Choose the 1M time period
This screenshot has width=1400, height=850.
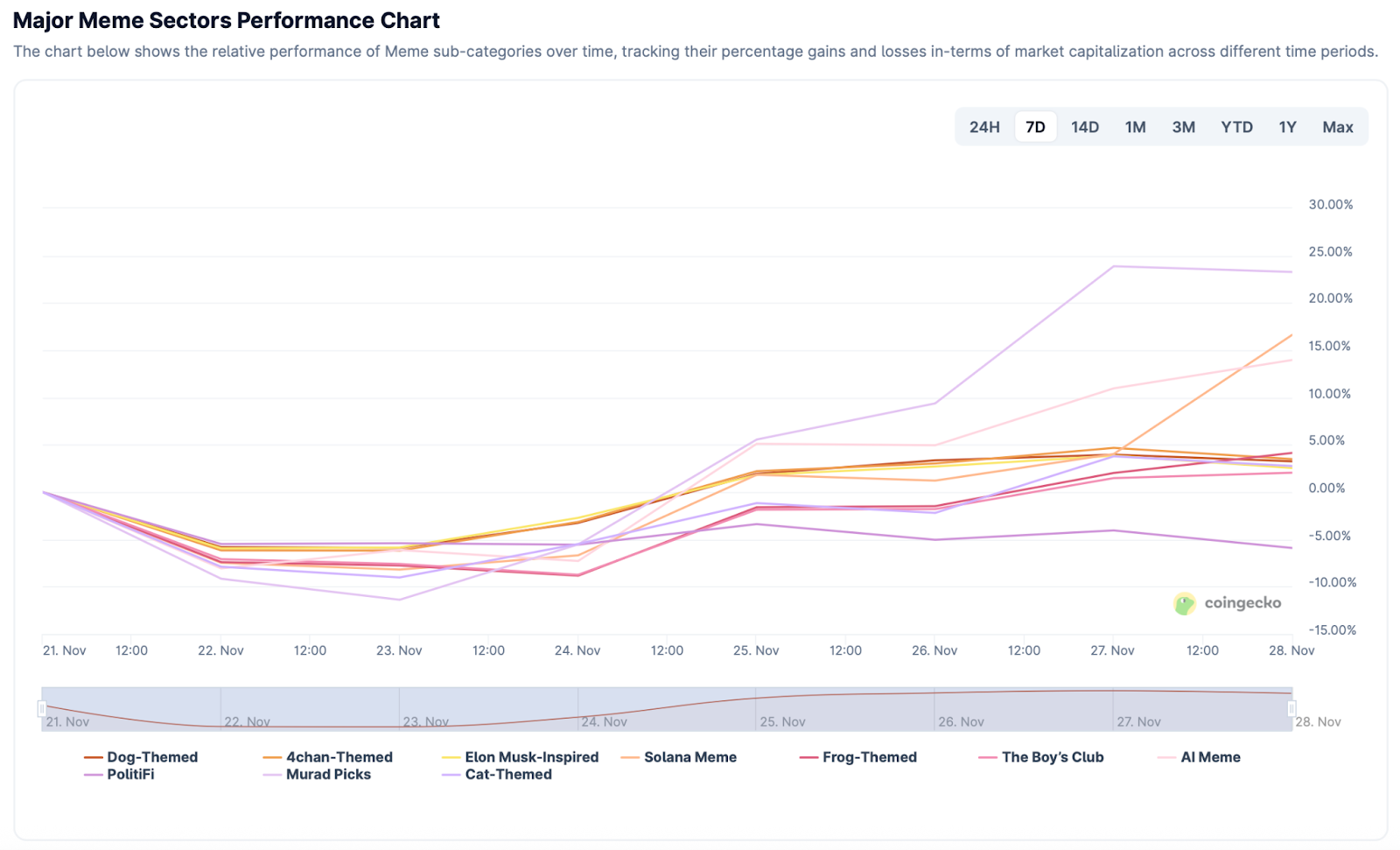click(1135, 127)
